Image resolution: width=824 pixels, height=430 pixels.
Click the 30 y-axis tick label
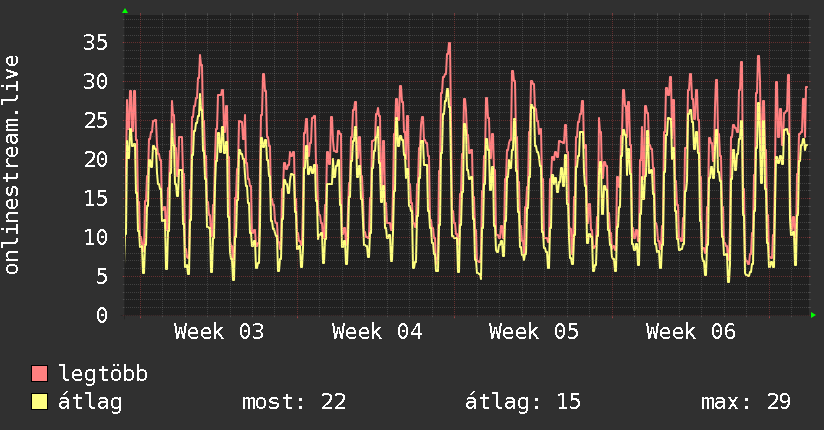click(x=95, y=81)
